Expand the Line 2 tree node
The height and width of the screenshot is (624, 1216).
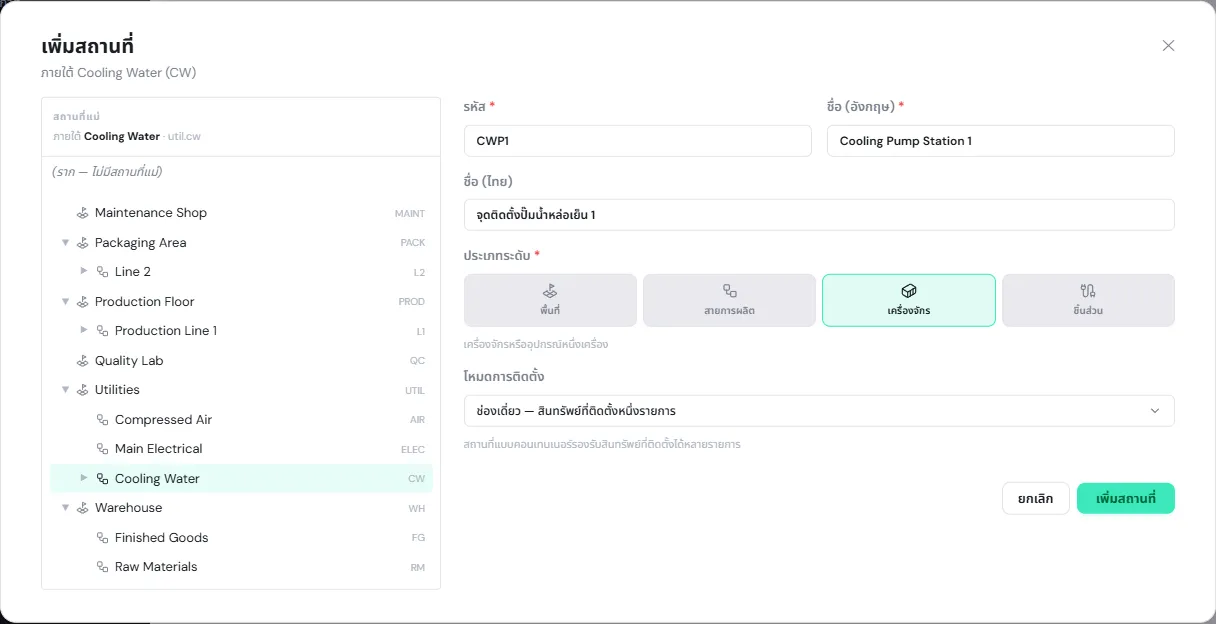[84, 272]
